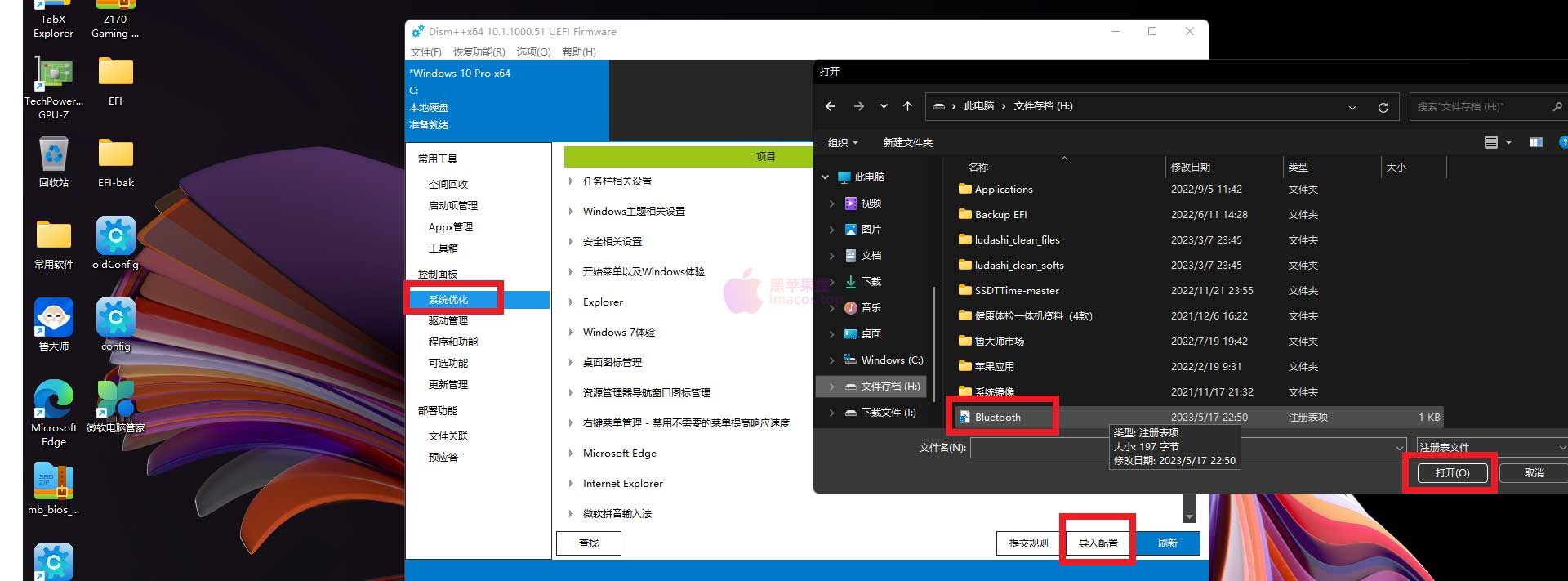Click the 查找 button in Dism++
This screenshot has height=581, width=1568.
tap(589, 543)
